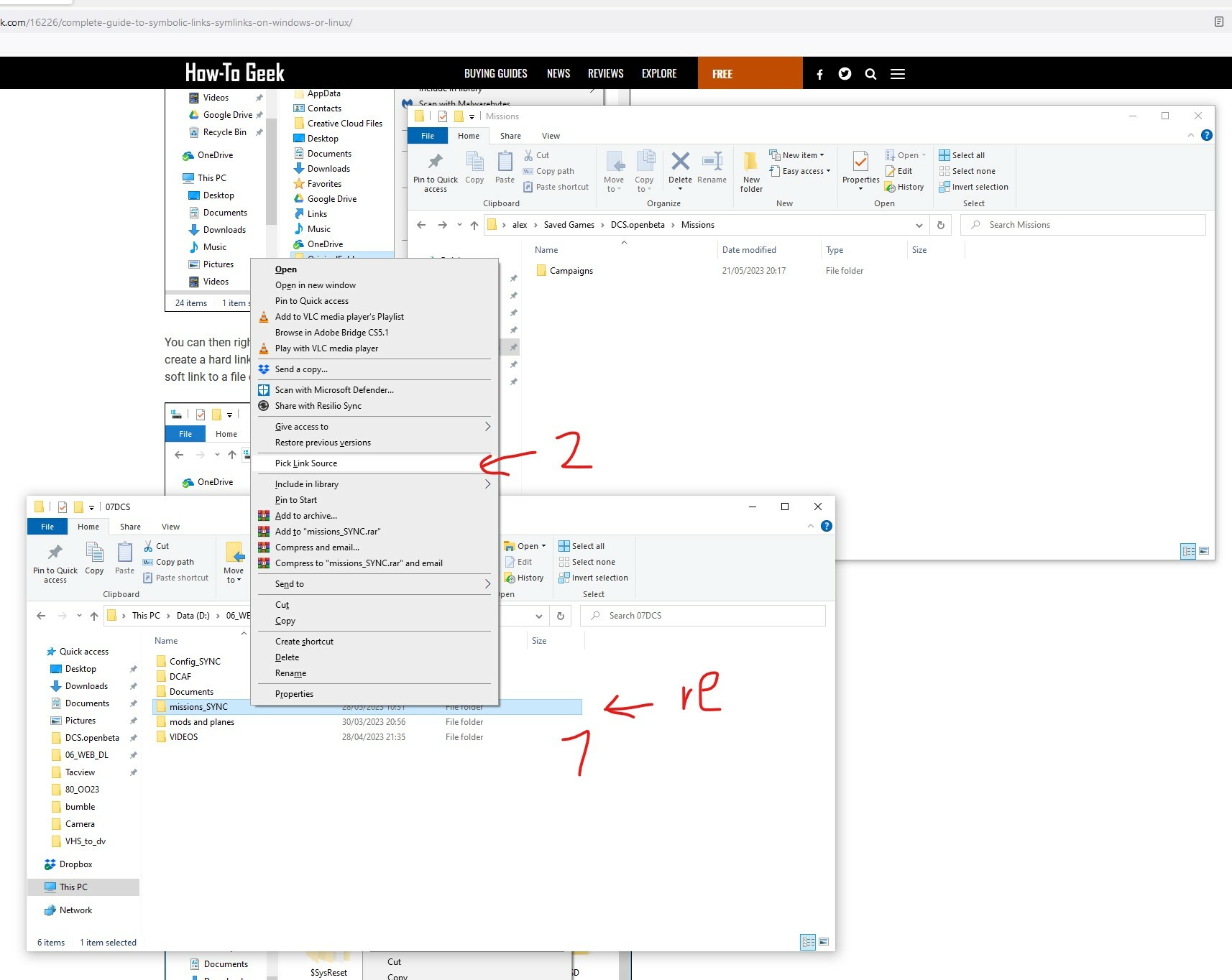Open address history dropdown in 07DCS window
The height and width of the screenshot is (980, 1232).
(x=539, y=616)
